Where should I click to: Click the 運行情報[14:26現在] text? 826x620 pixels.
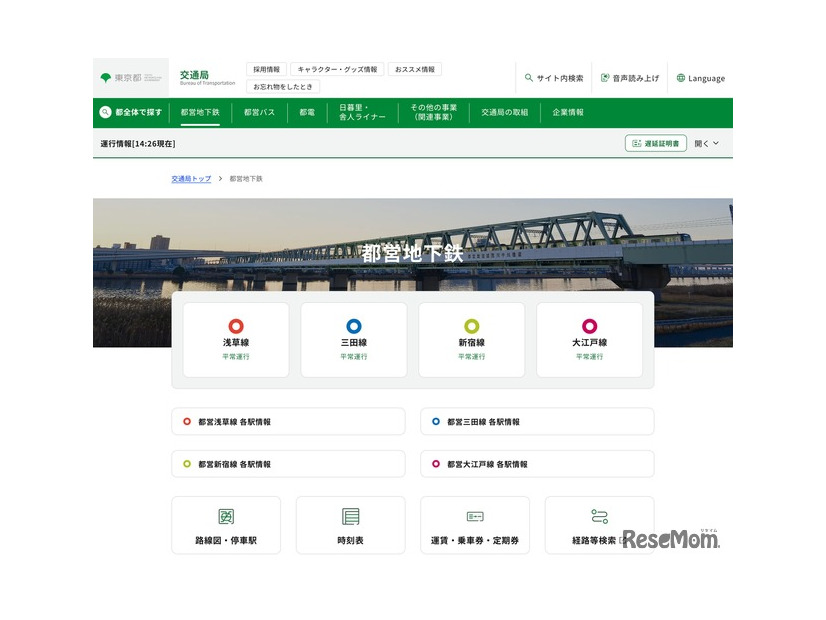(x=138, y=143)
